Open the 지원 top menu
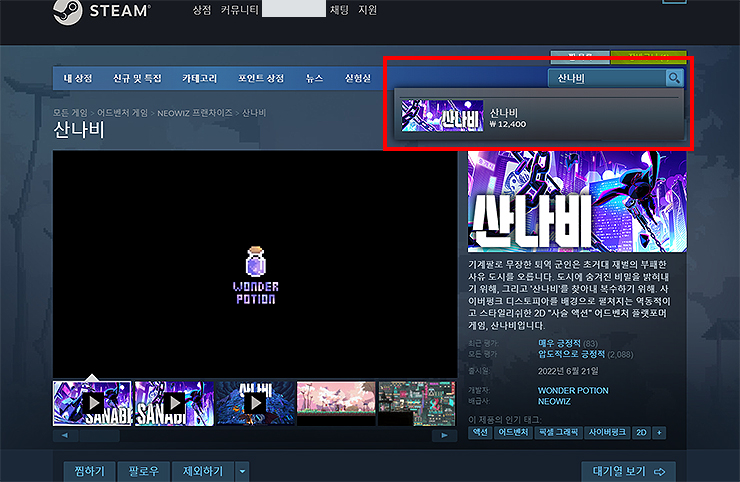Viewport: 740px width, 482px height. [367, 10]
